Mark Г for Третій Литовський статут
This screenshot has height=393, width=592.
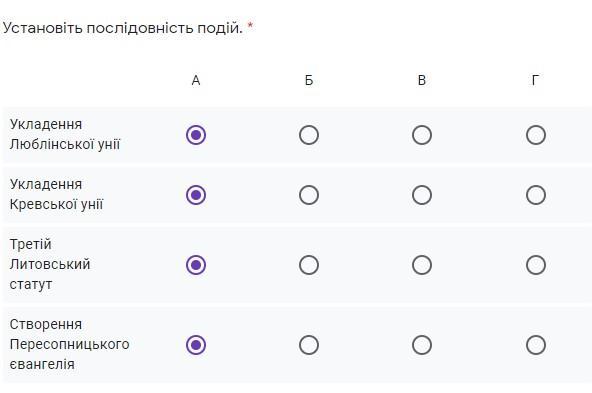(x=535, y=265)
